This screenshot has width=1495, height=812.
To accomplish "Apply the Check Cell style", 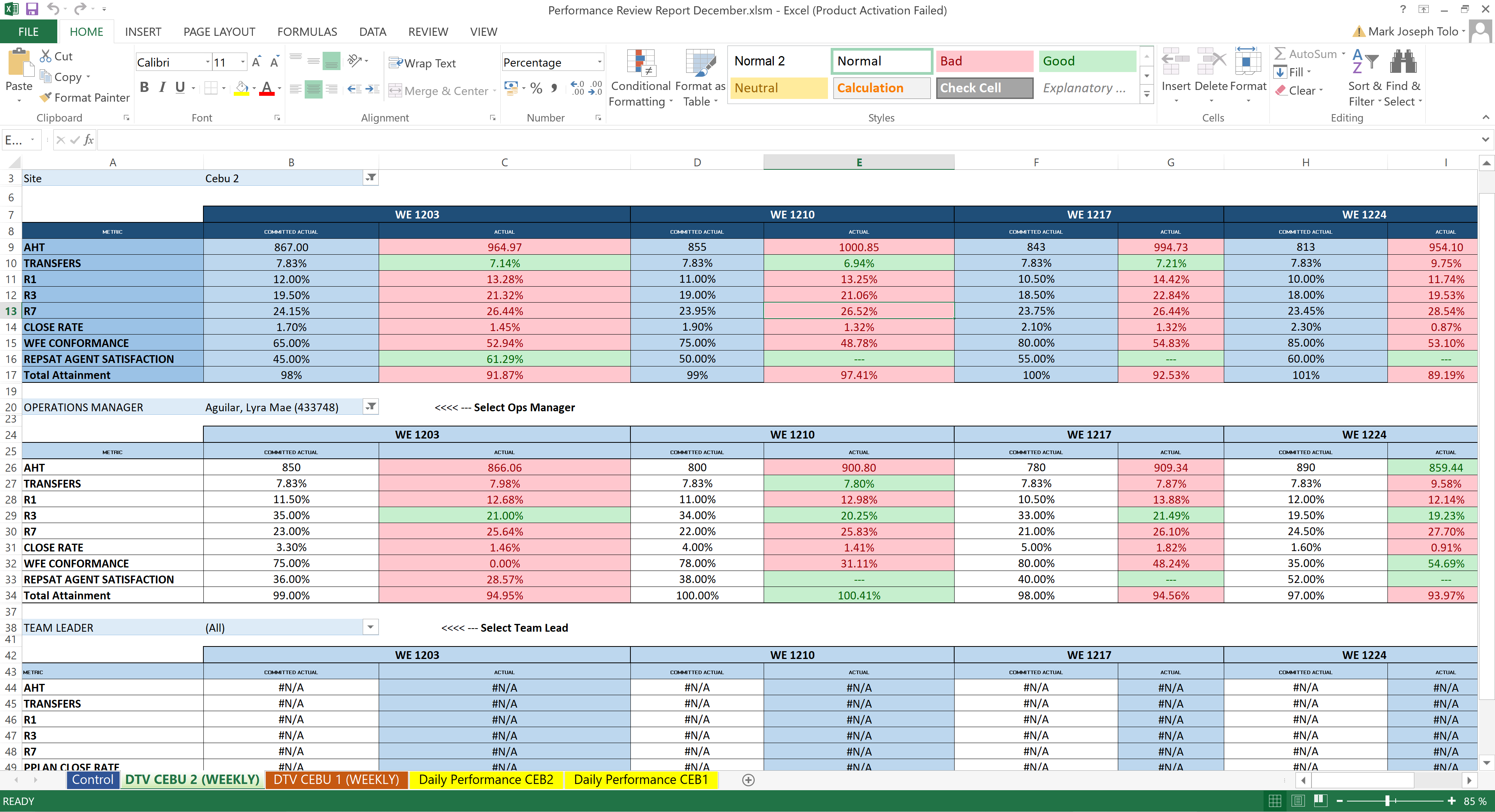I will 984,88.
